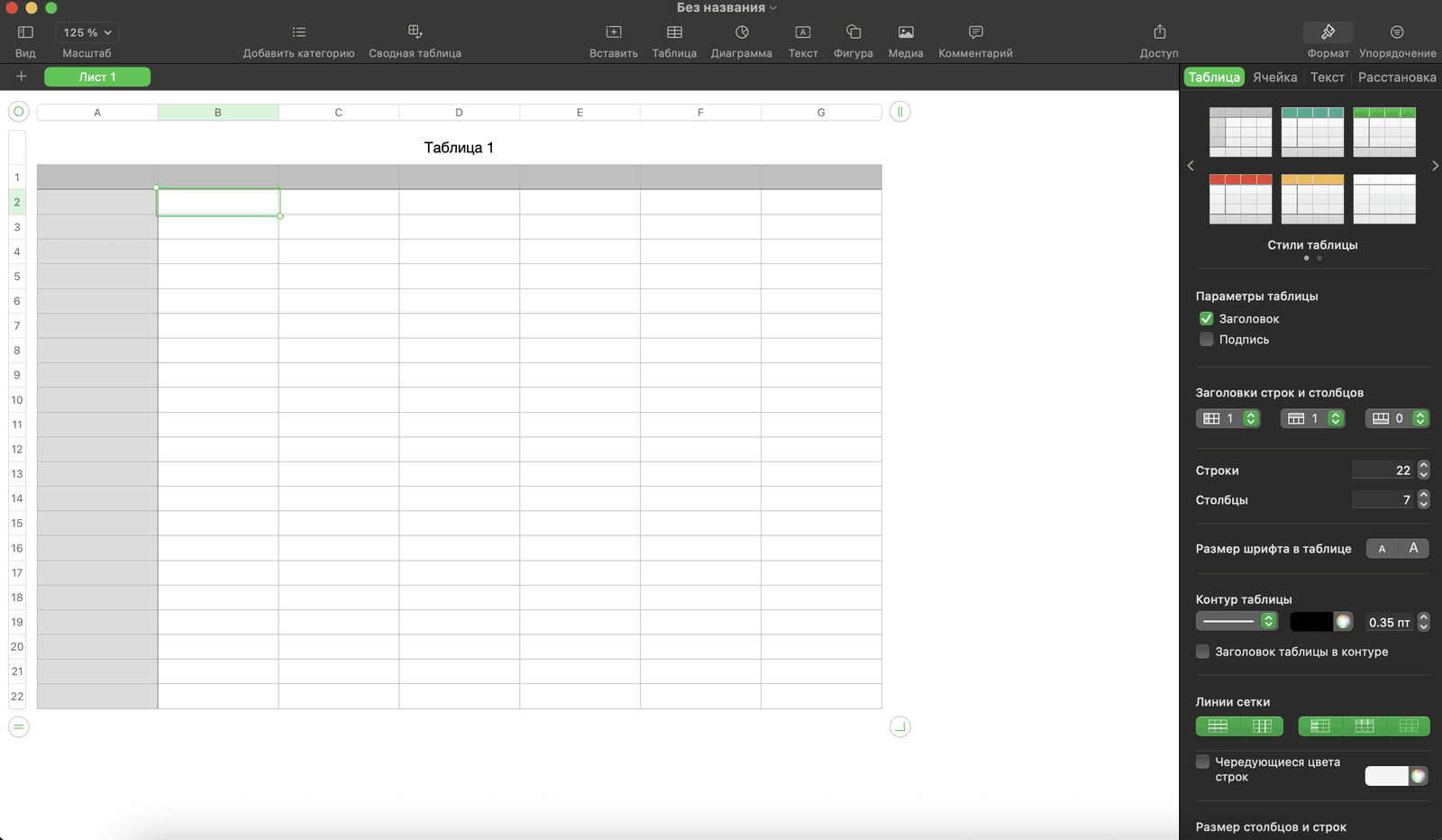Click the Доступ share icon
Image resolution: width=1442 pixels, height=840 pixels.
pyautogui.click(x=1159, y=32)
